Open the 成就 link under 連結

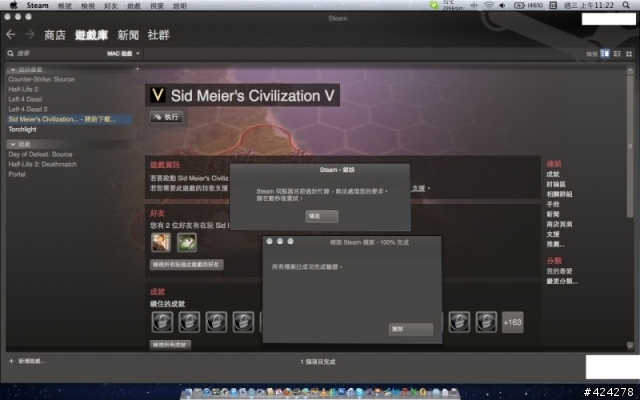(x=553, y=174)
